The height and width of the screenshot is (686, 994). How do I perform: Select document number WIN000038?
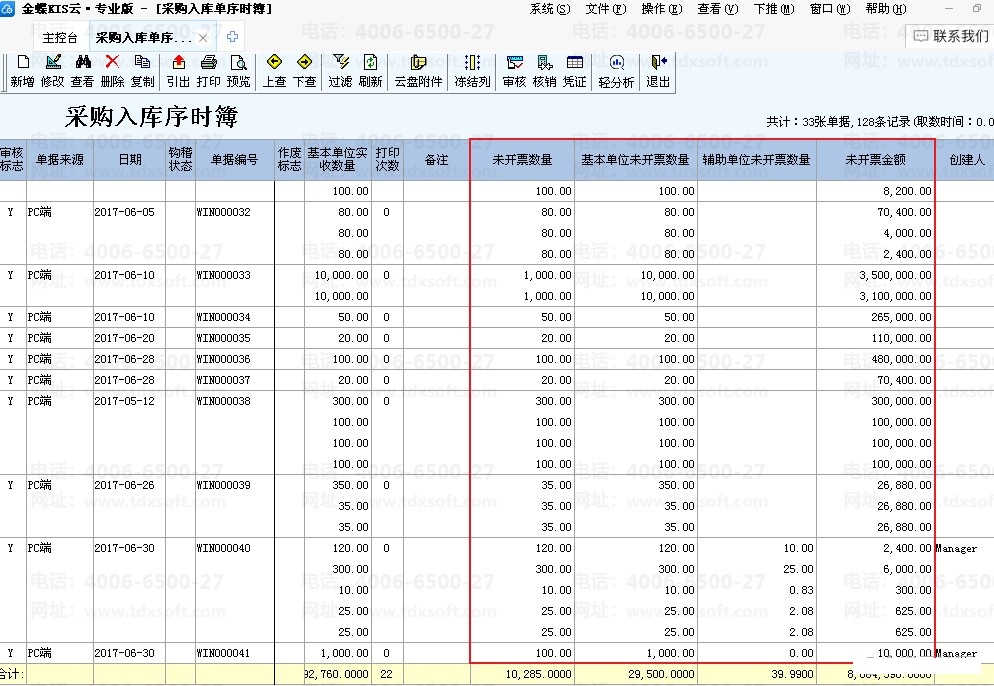tap(223, 401)
